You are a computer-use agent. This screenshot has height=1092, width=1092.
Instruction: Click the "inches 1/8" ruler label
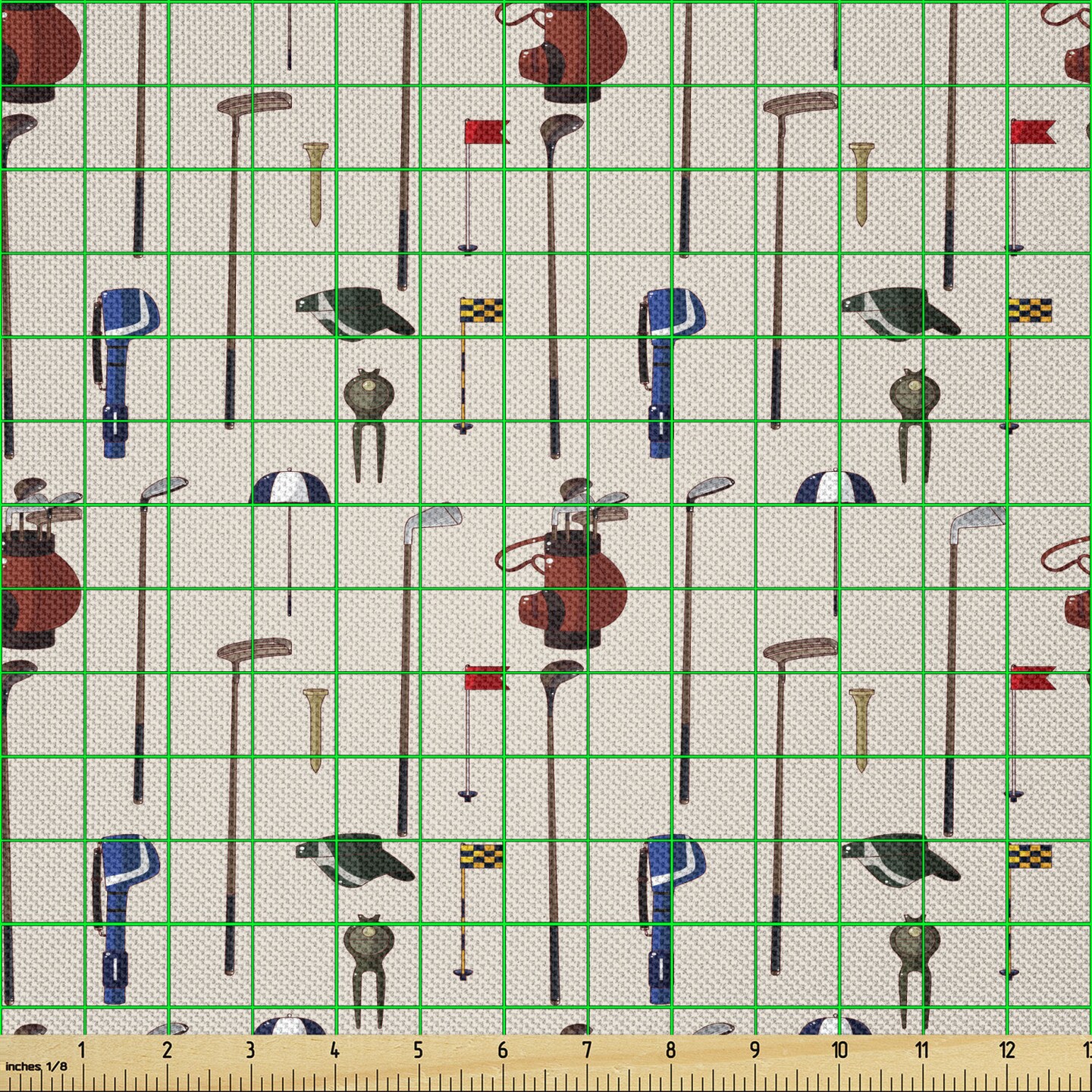[36, 1066]
